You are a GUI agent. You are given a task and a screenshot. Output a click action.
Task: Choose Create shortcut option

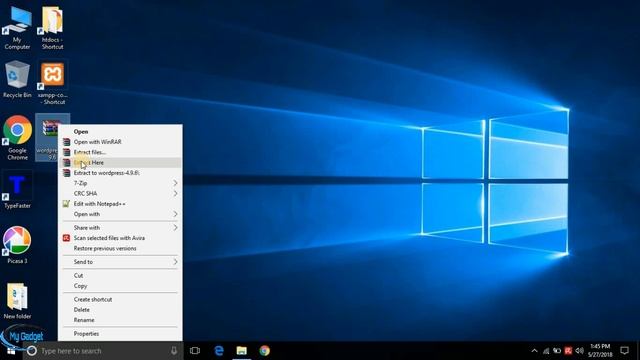pos(120,299)
